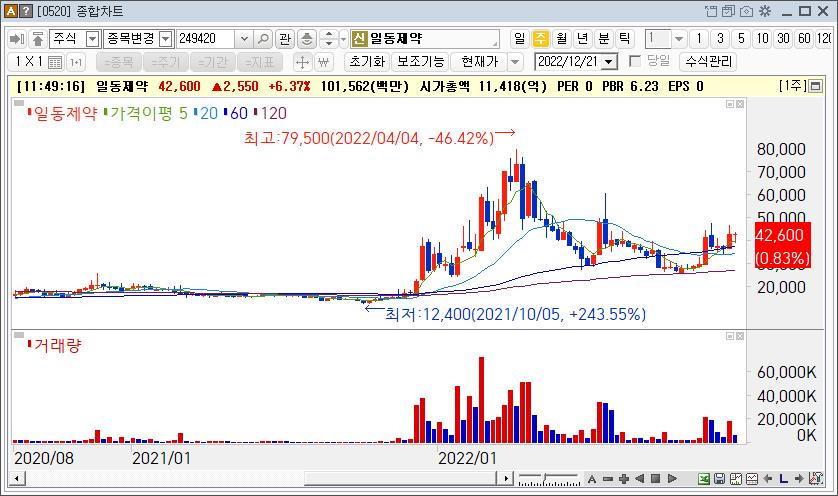Select the crosshair cursor tool
Image resolution: width=838 pixels, height=496 pixels.
click(x=302, y=62)
